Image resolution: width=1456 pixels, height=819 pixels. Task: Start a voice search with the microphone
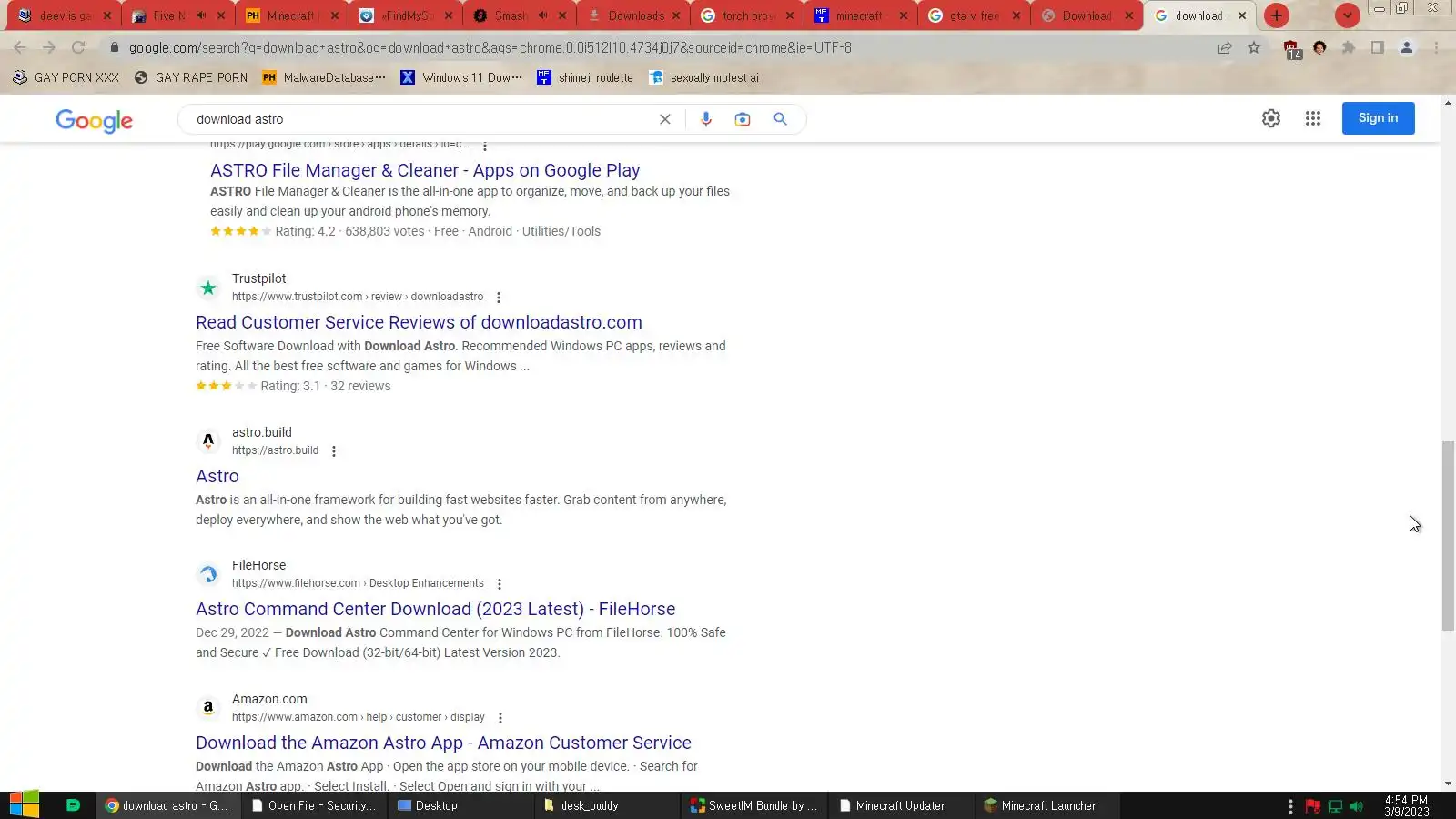click(x=706, y=119)
